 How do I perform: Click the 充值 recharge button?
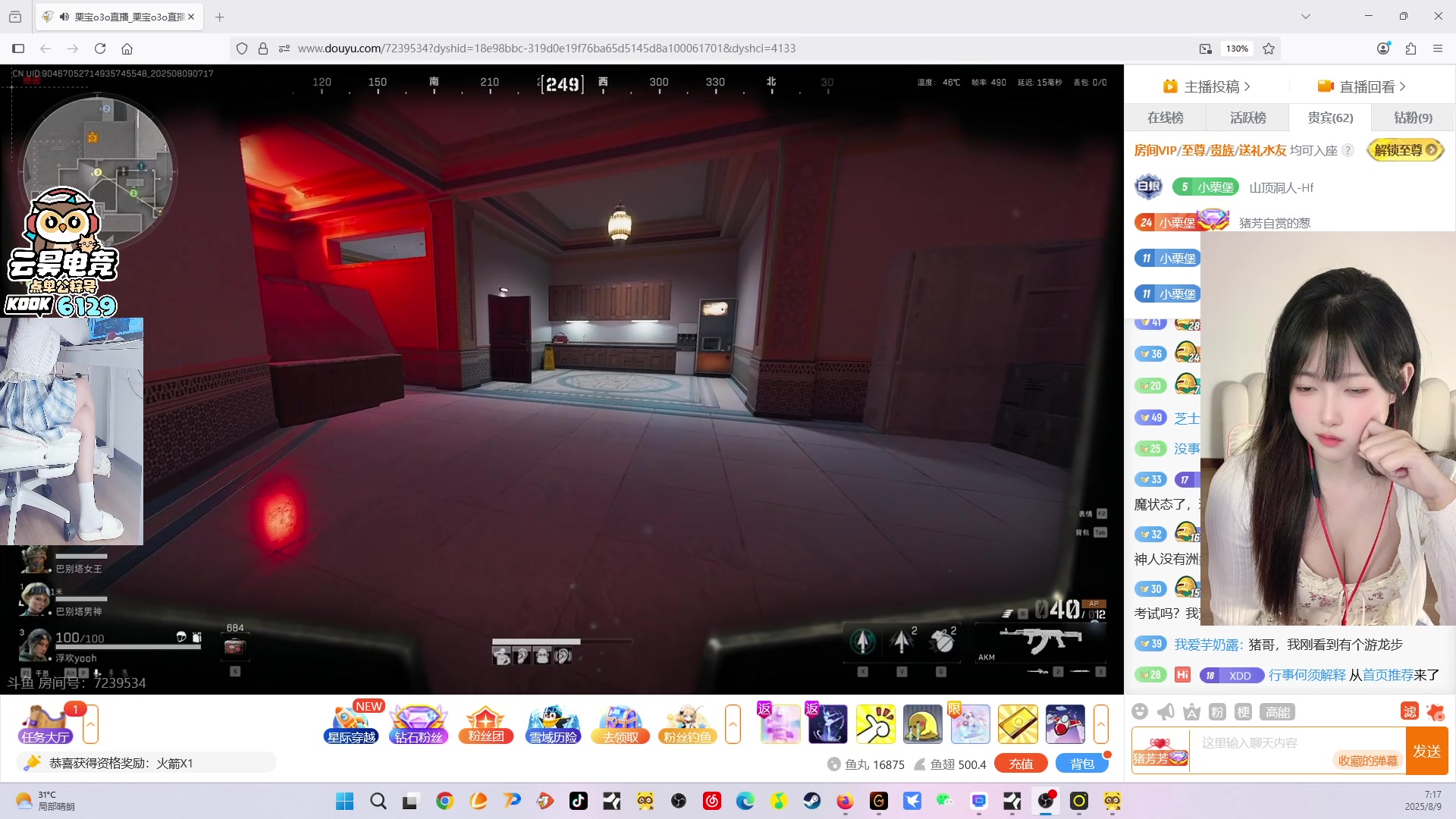point(1021,764)
